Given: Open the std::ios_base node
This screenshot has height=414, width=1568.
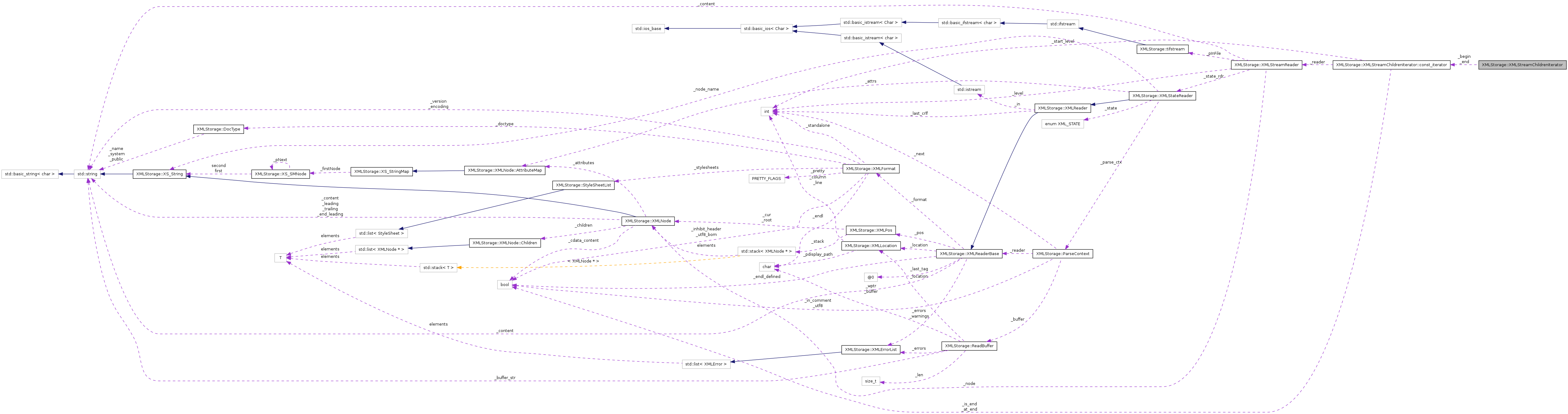Looking at the screenshot, I should tap(648, 29).
